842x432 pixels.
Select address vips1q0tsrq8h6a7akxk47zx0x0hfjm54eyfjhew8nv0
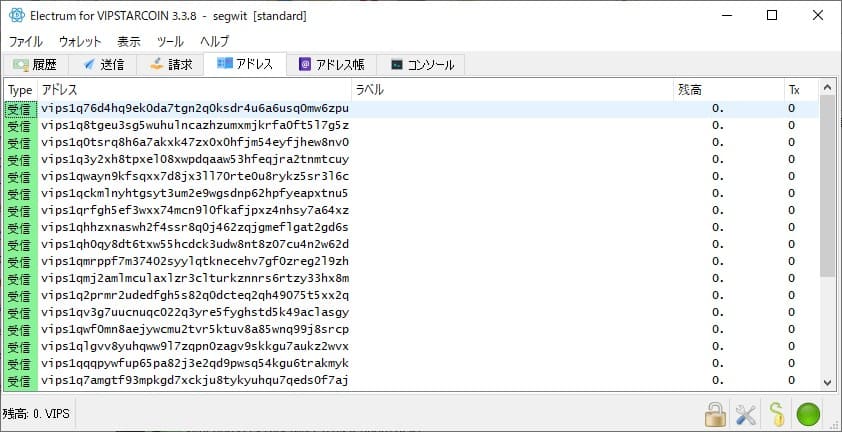tap(195, 143)
